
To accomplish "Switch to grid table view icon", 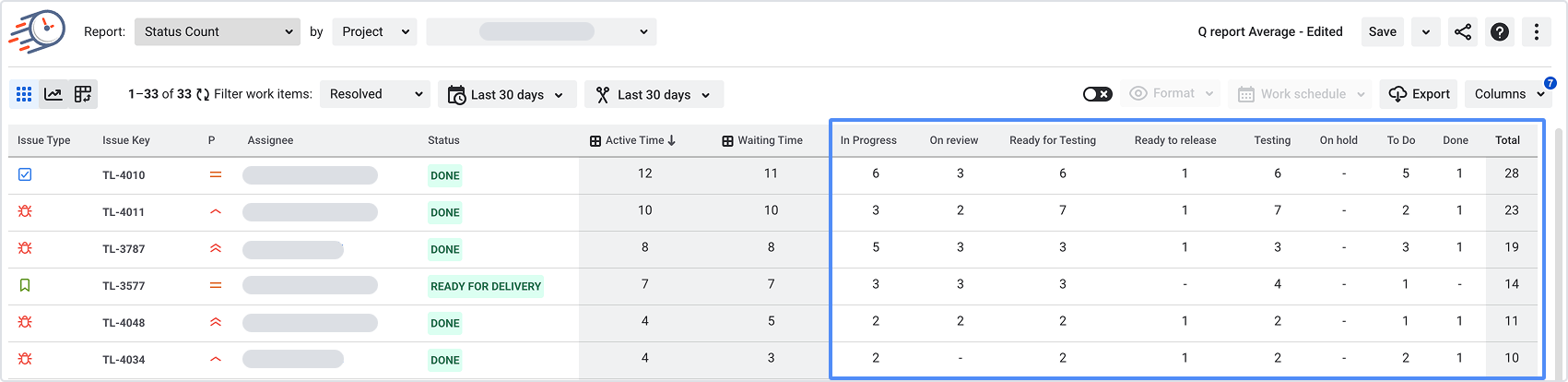I will point(24,94).
